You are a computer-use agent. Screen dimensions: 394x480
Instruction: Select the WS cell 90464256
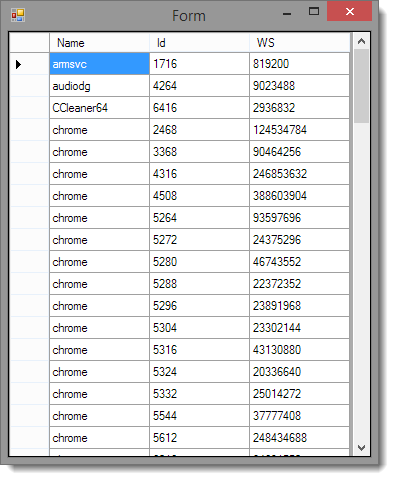(x=299, y=152)
